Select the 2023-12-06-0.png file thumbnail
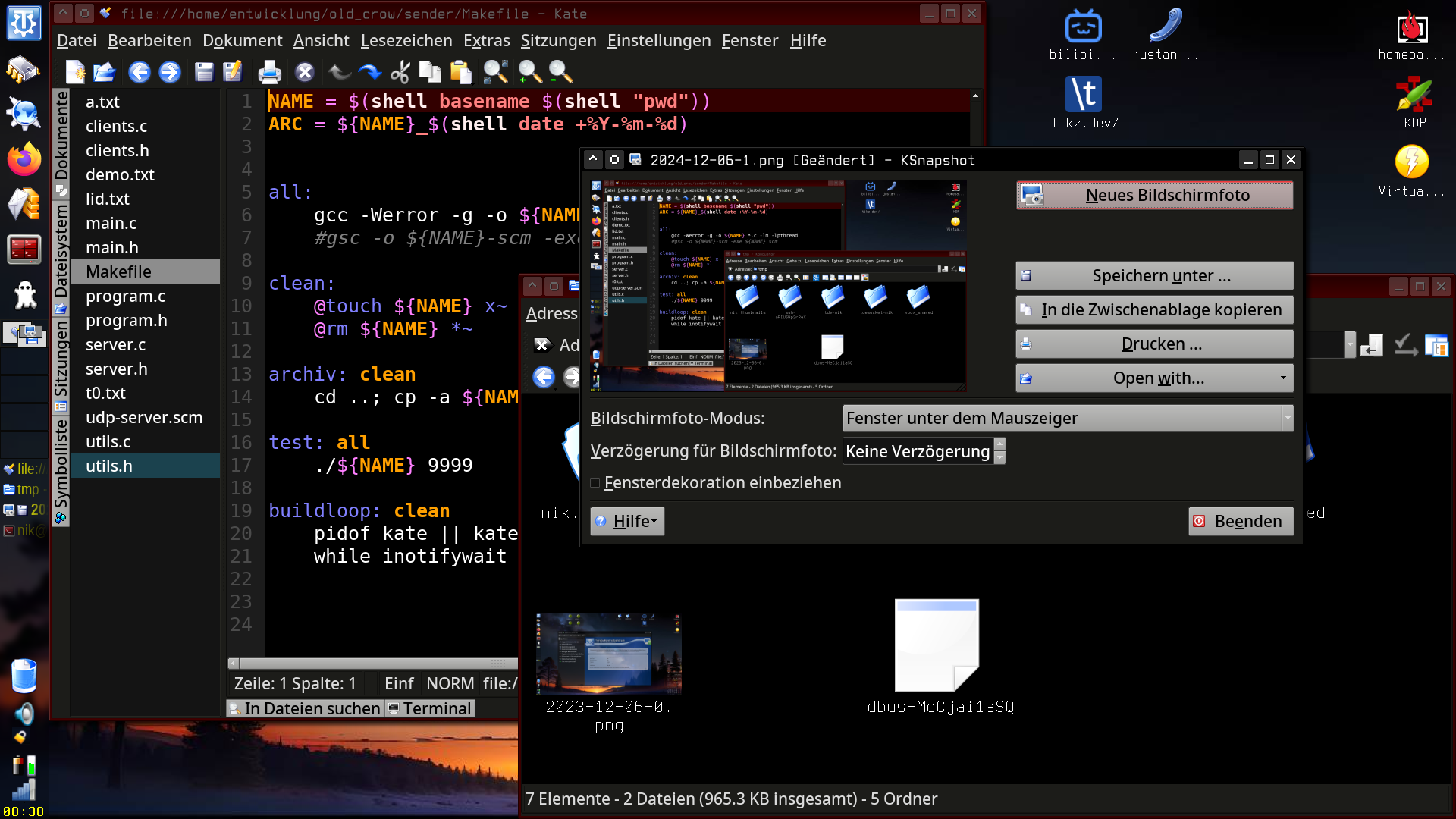This screenshot has height=819, width=1456. point(608,654)
